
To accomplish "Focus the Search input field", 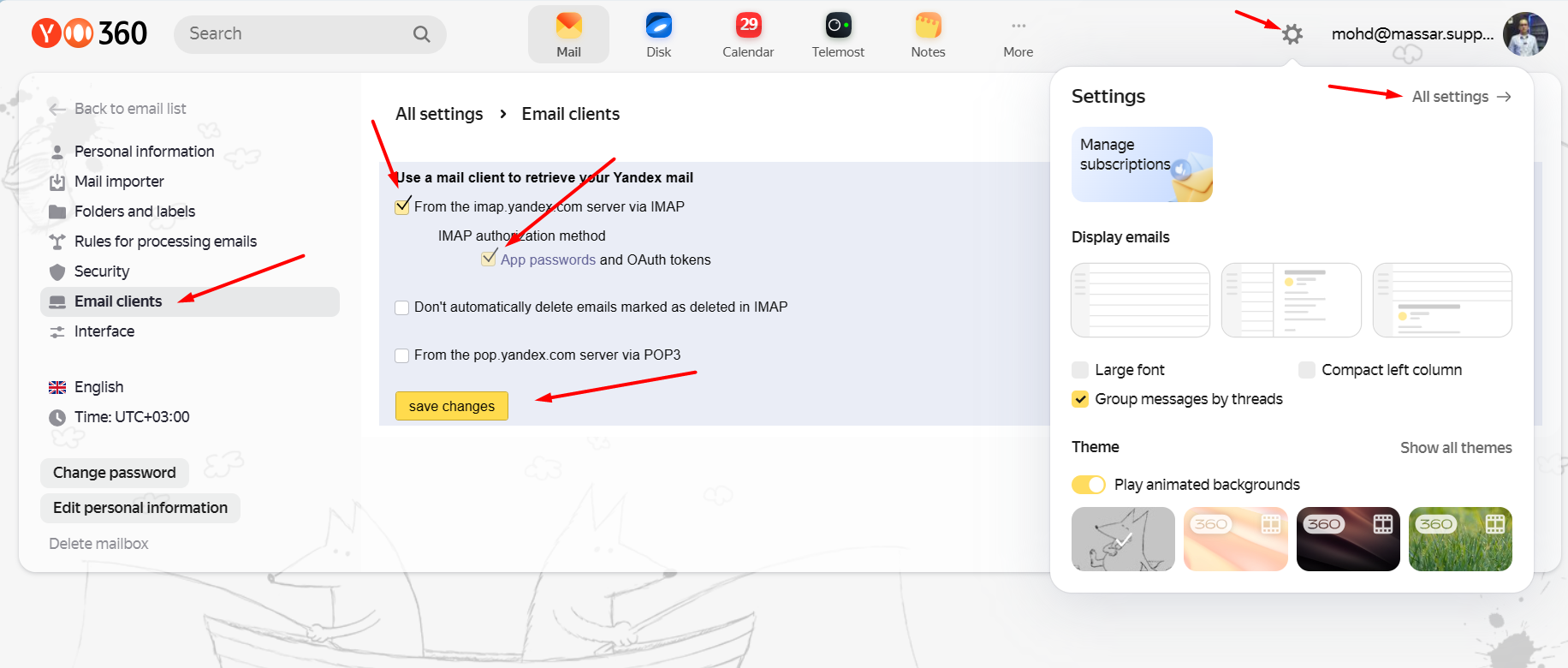I will pos(310,34).
